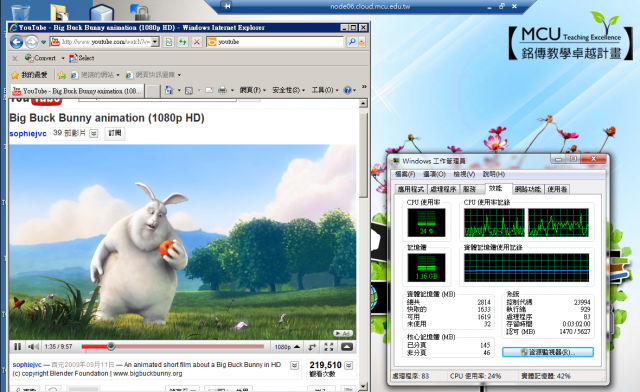Open 網頁快訊圖庫 web slice gallery
The width and height of the screenshot is (640, 392).
153,75
